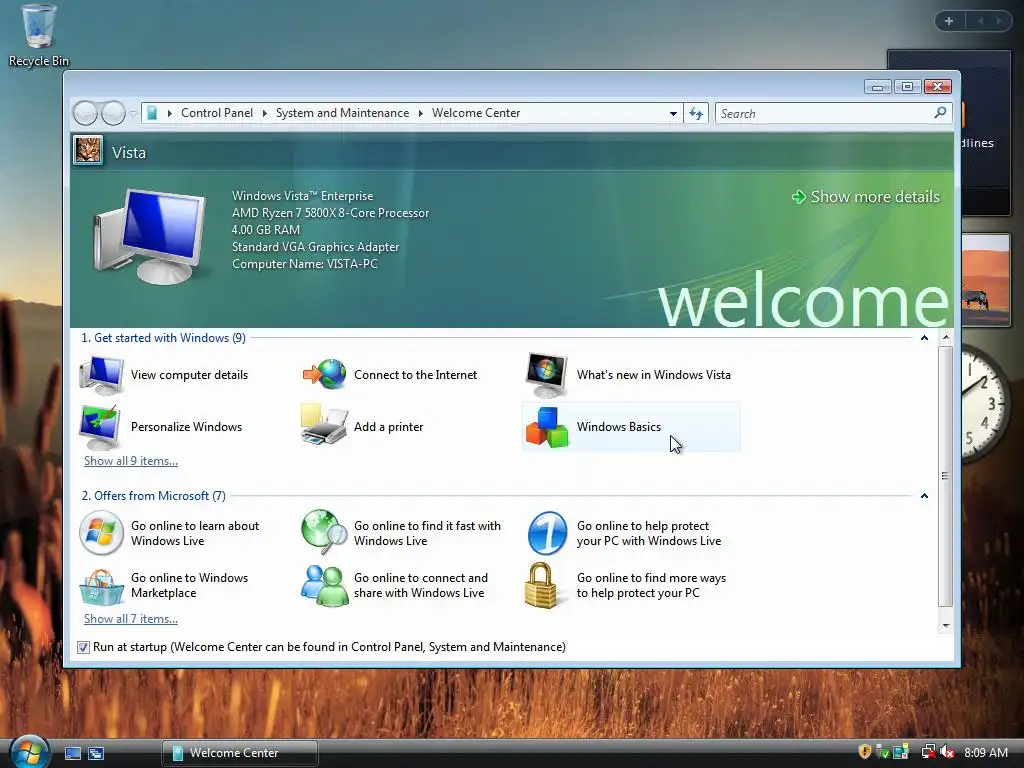The height and width of the screenshot is (768, 1024).
Task: Open the Windows Basics blocks icon
Action: click(x=547, y=427)
